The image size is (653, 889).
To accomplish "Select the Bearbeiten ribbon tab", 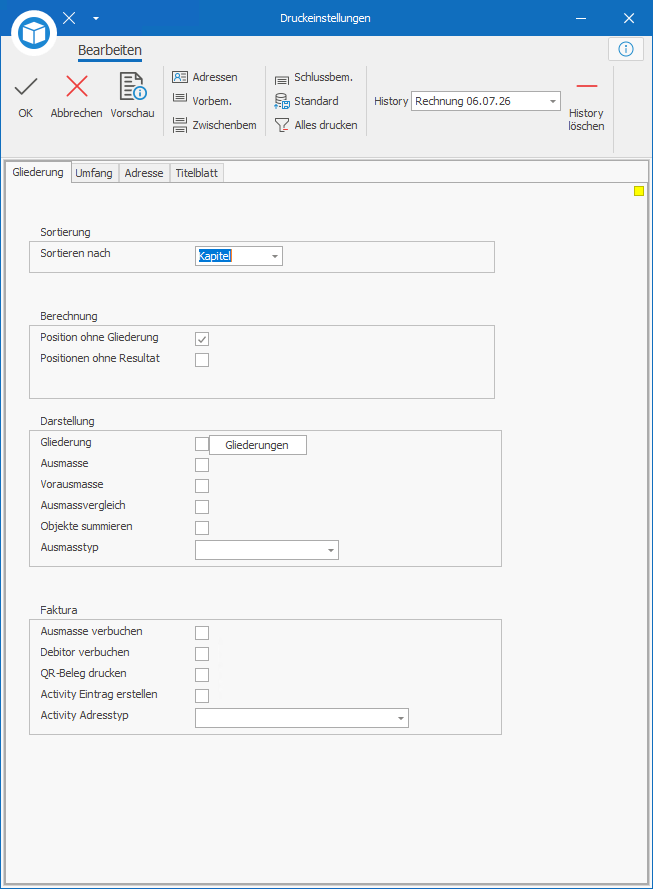I will point(110,50).
